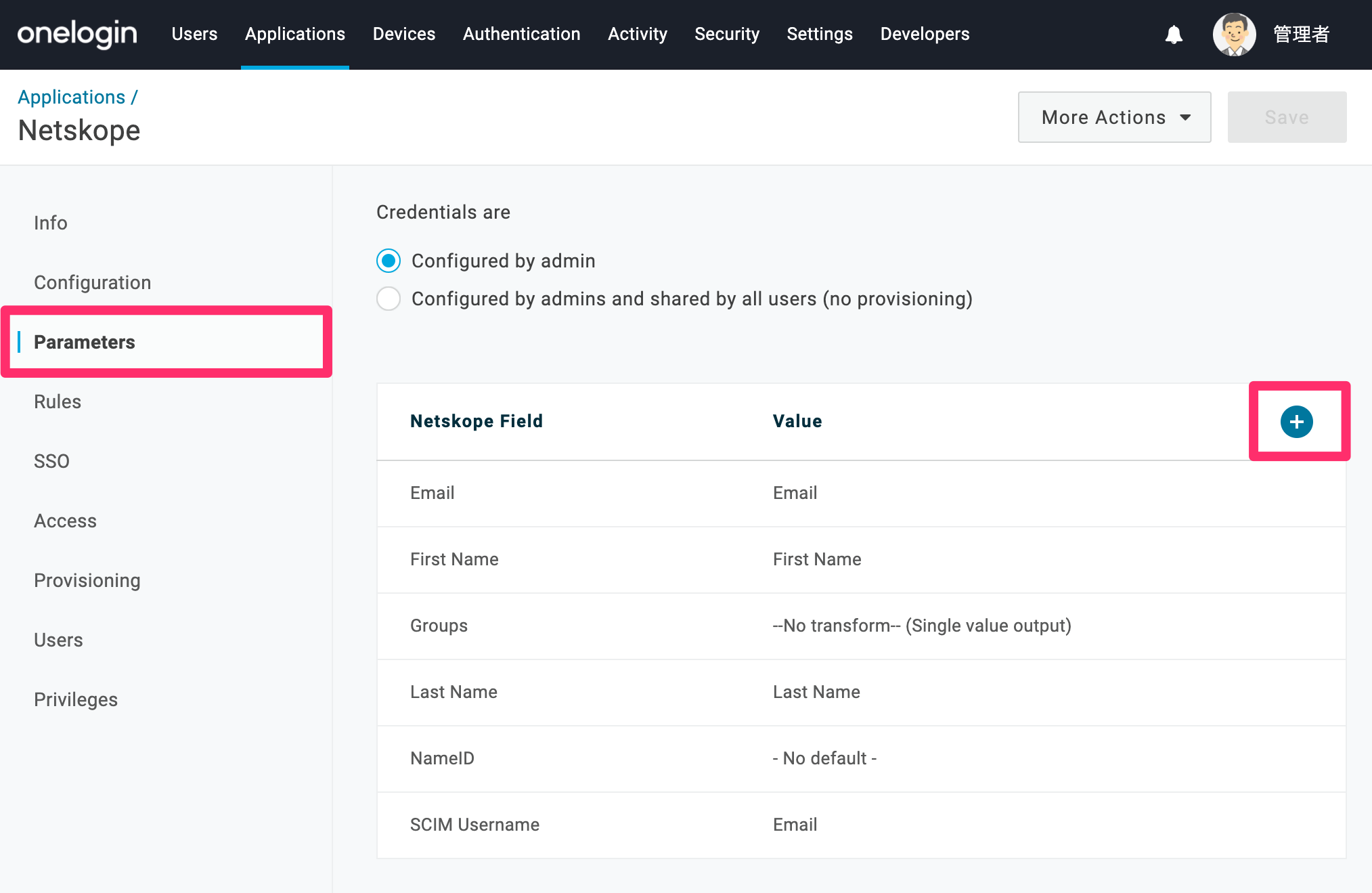
Task: Switch to the SSO tab
Action: click(52, 461)
